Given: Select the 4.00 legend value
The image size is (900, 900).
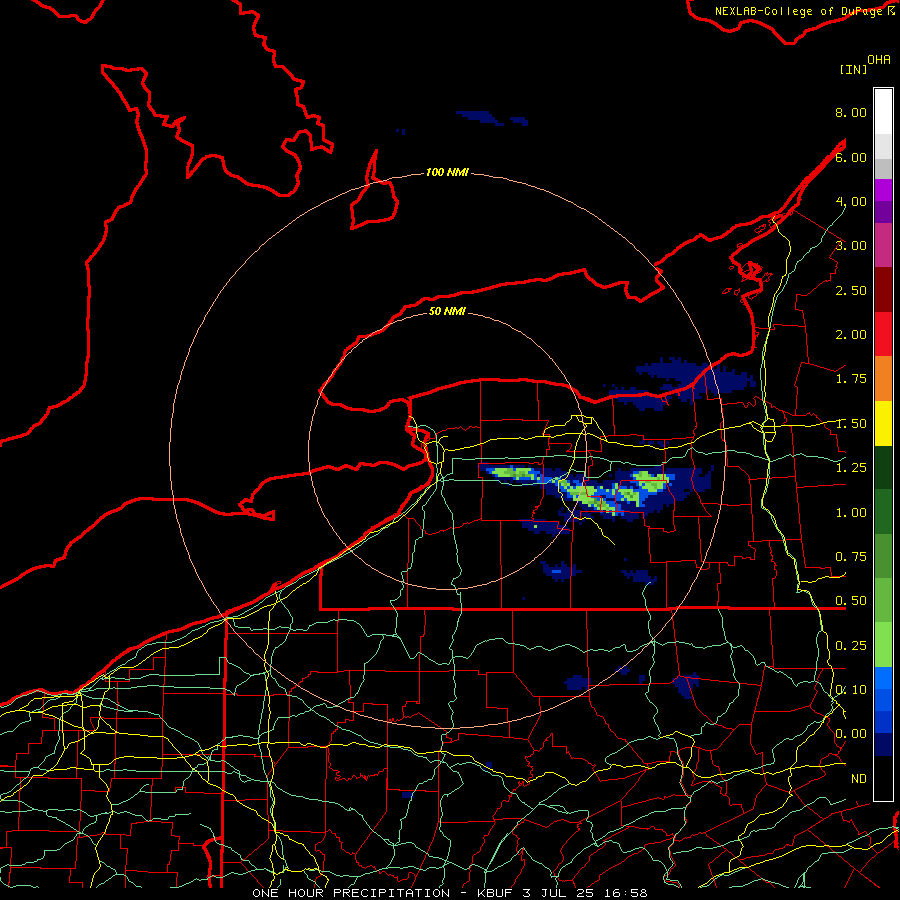Looking at the screenshot, I should tap(851, 201).
